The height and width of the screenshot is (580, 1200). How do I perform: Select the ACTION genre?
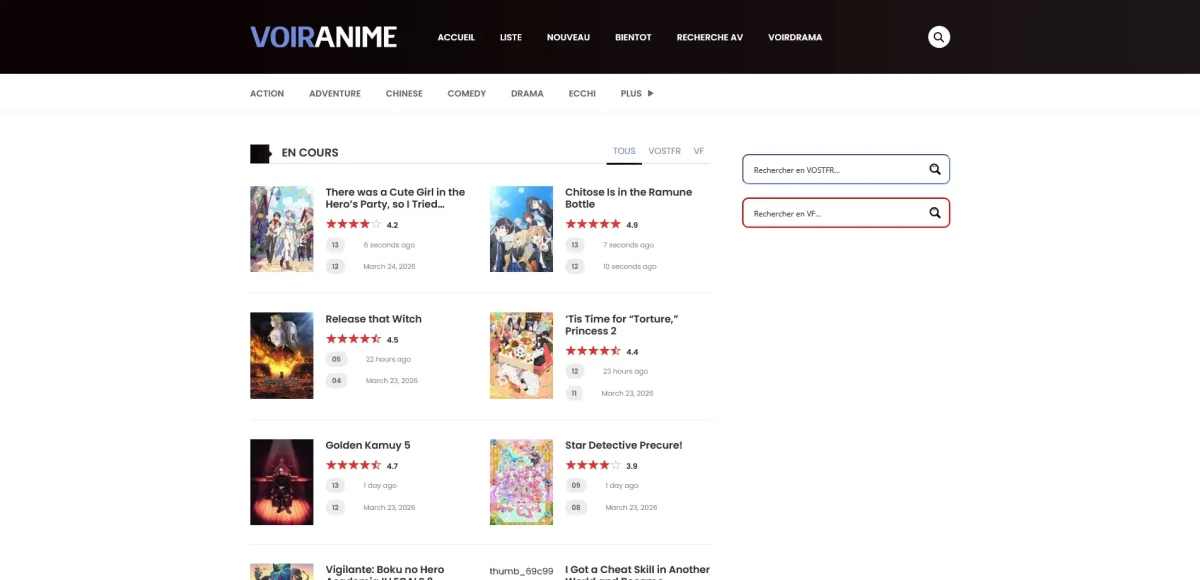267,93
